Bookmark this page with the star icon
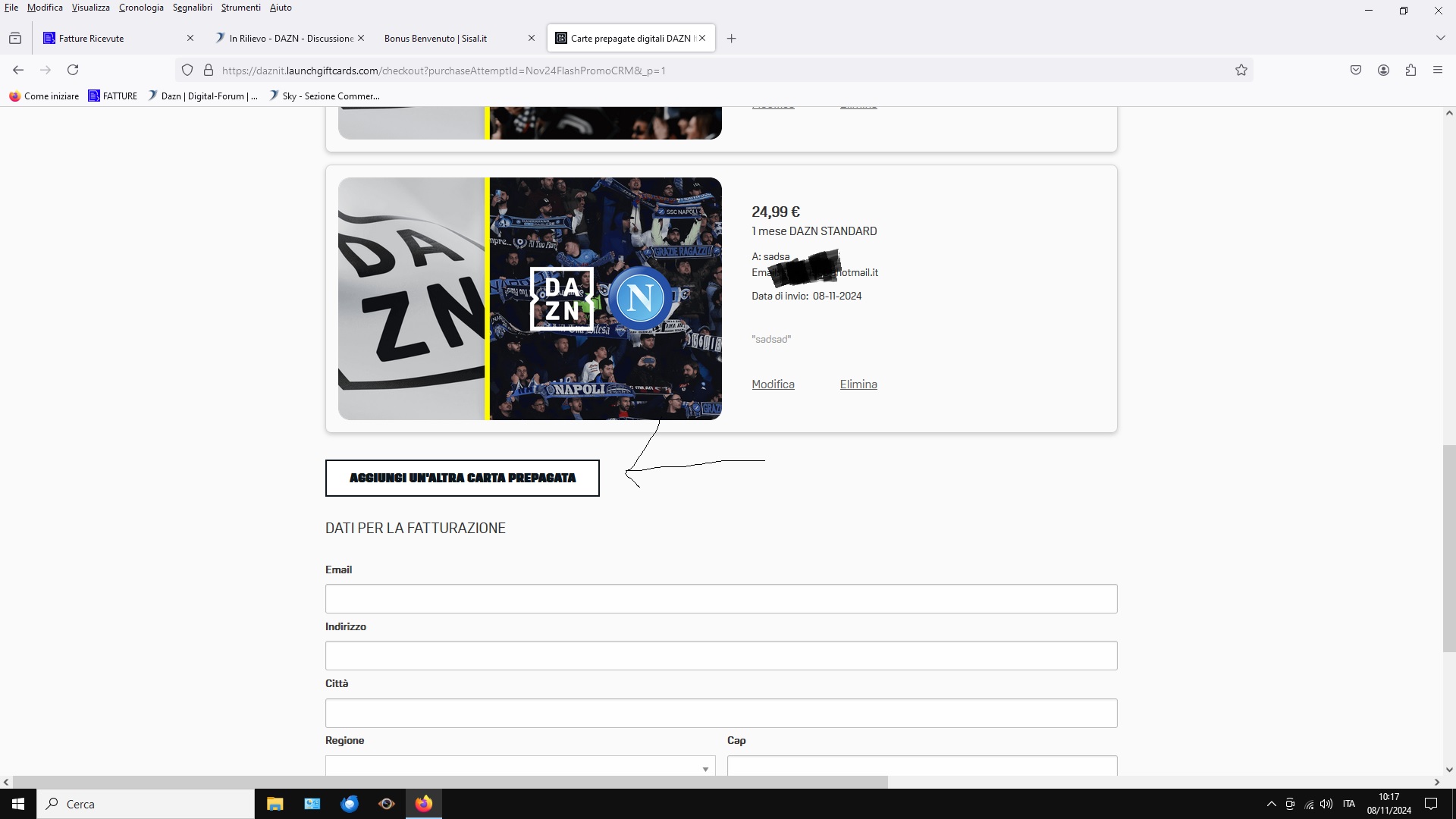 click(1241, 71)
